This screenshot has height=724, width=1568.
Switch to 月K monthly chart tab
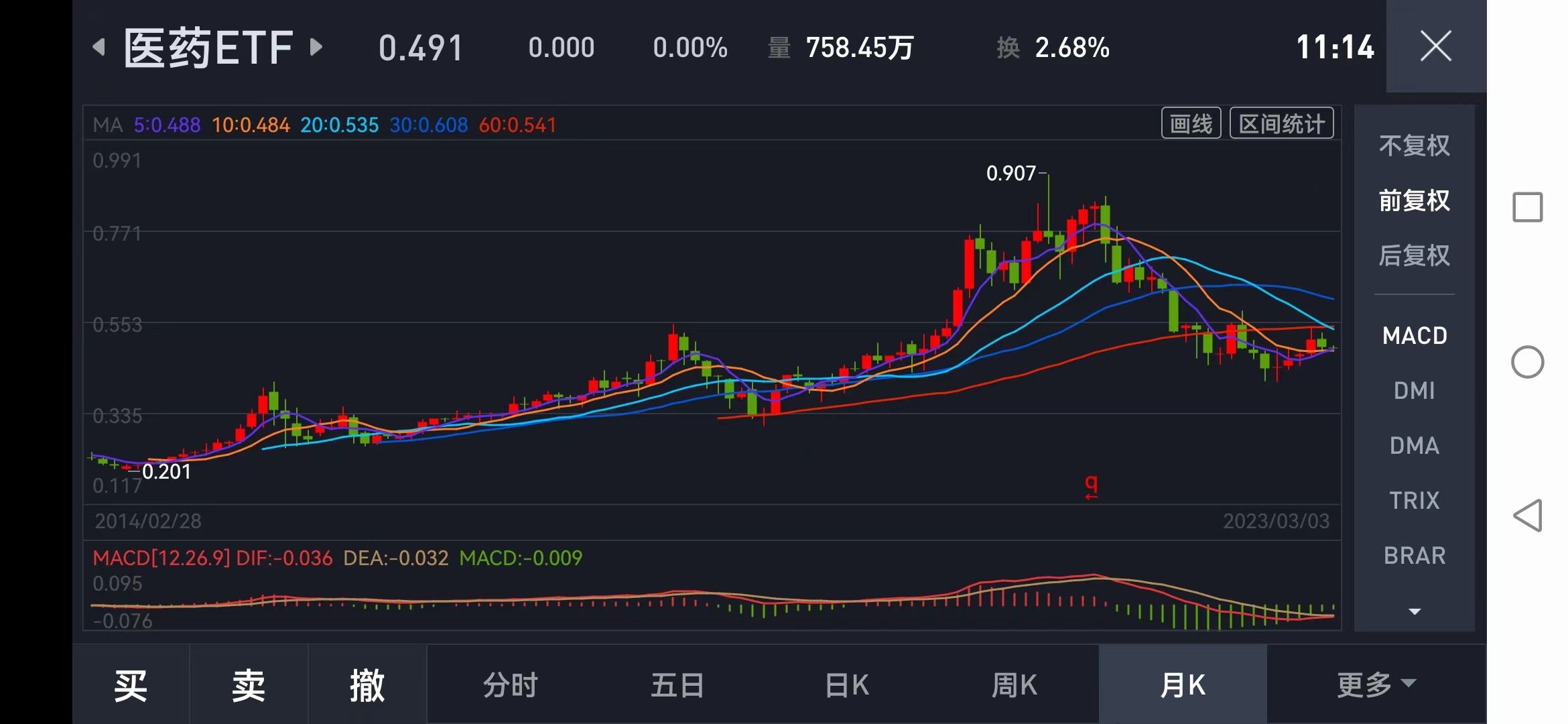pos(1183,685)
